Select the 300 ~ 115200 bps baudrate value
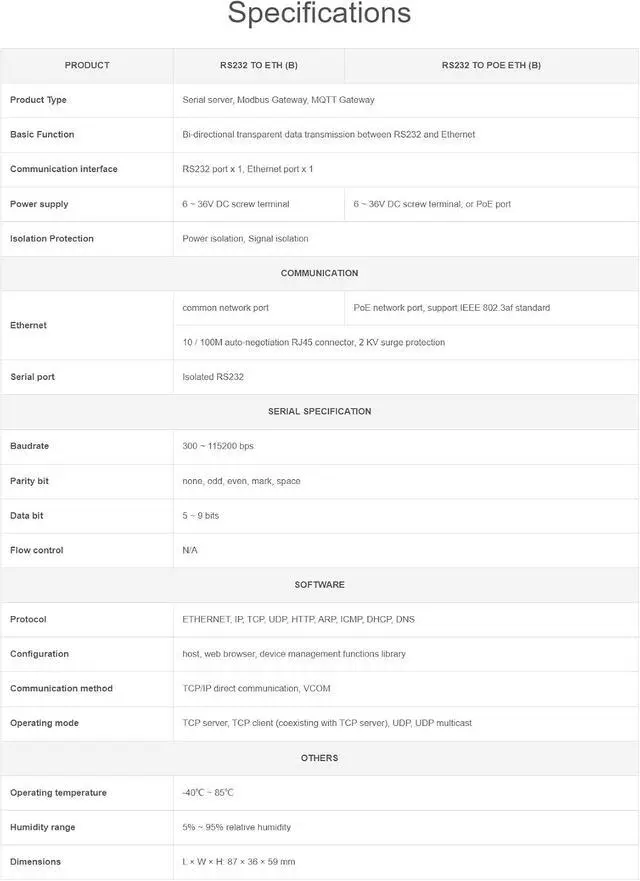Image resolution: width=640 pixels, height=881 pixels. pos(218,446)
